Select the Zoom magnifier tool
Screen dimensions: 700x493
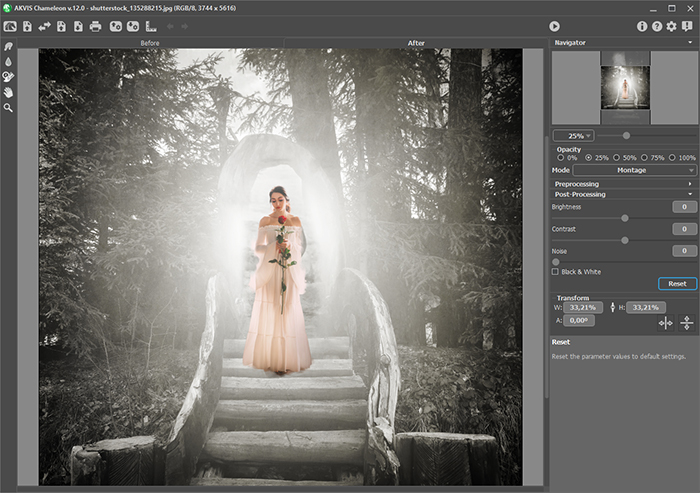(8, 108)
